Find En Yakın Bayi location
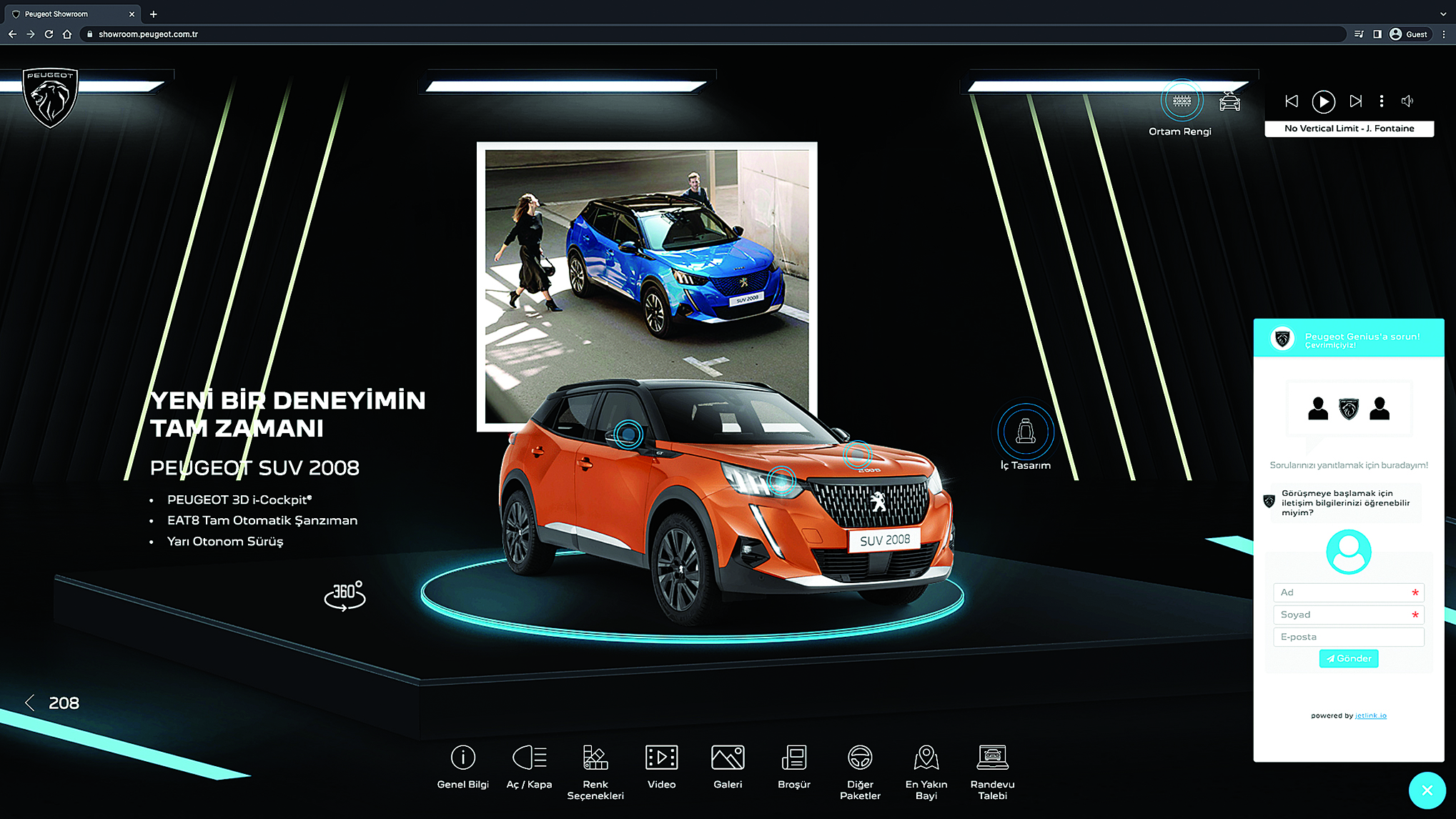 click(x=926, y=758)
